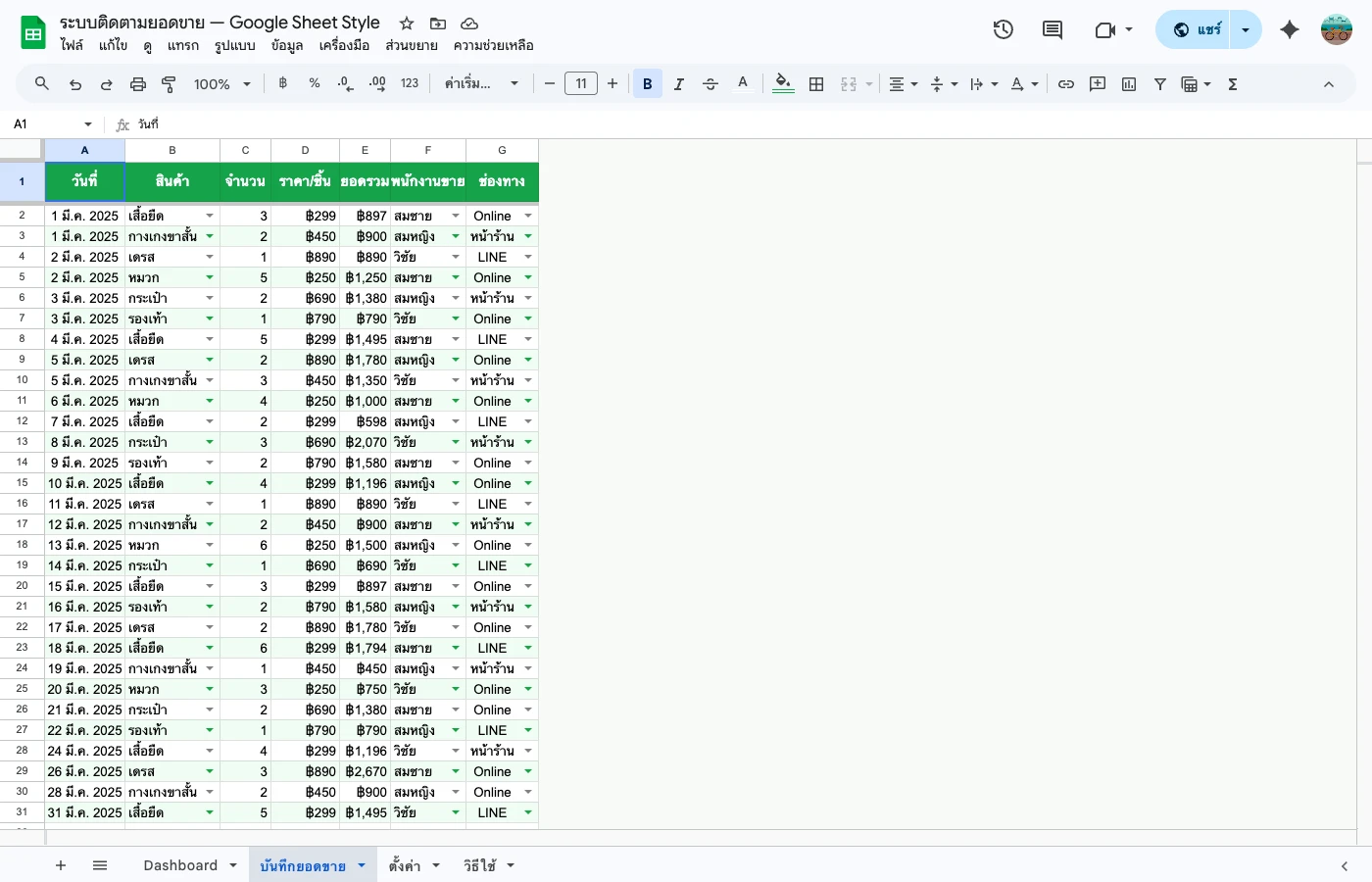Open the functions (Σ) menu
The height and width of the screenshot is (882, 1372).
point(1232,83)
